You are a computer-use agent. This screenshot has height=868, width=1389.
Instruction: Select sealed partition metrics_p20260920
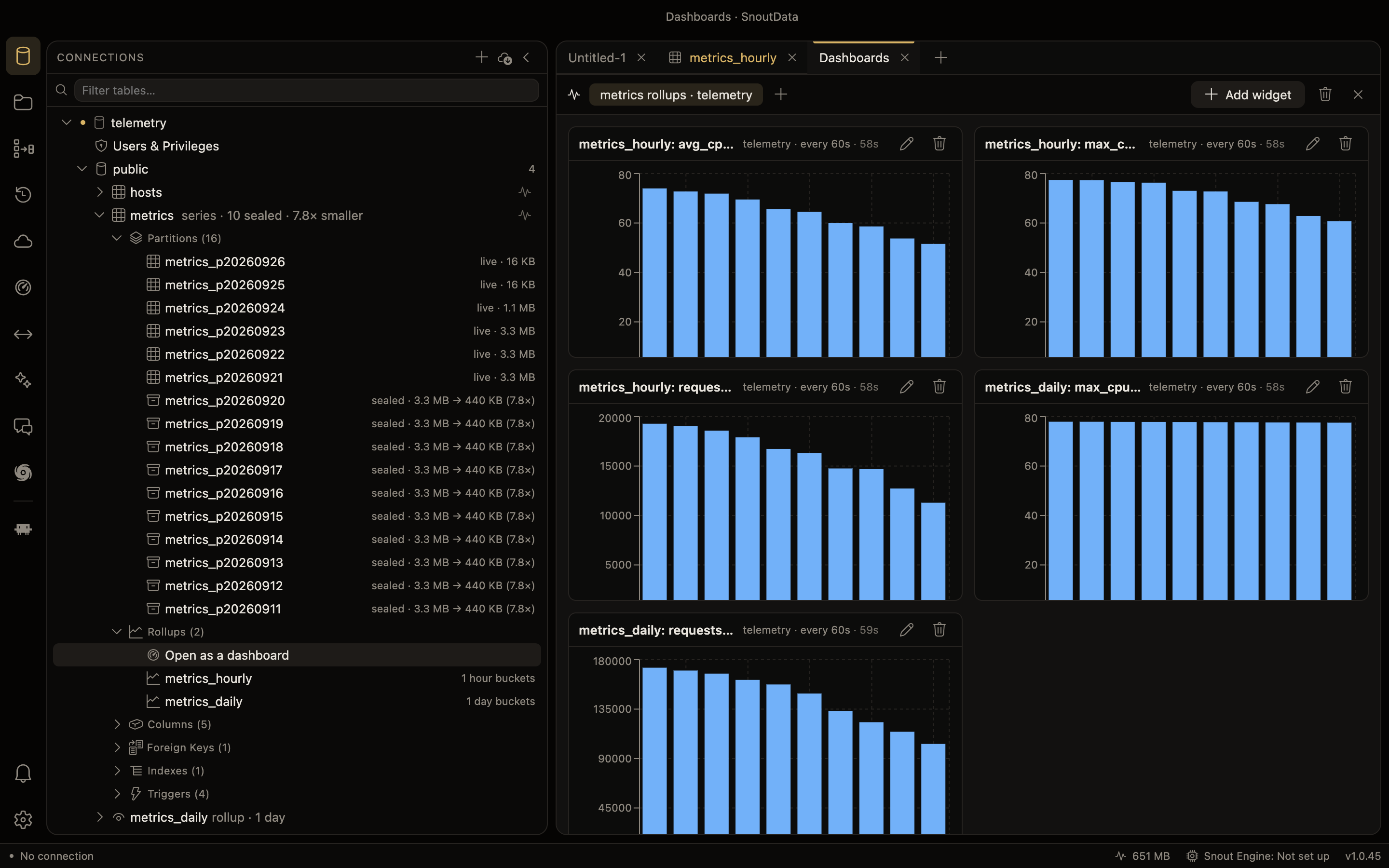(x=224, y=401)
